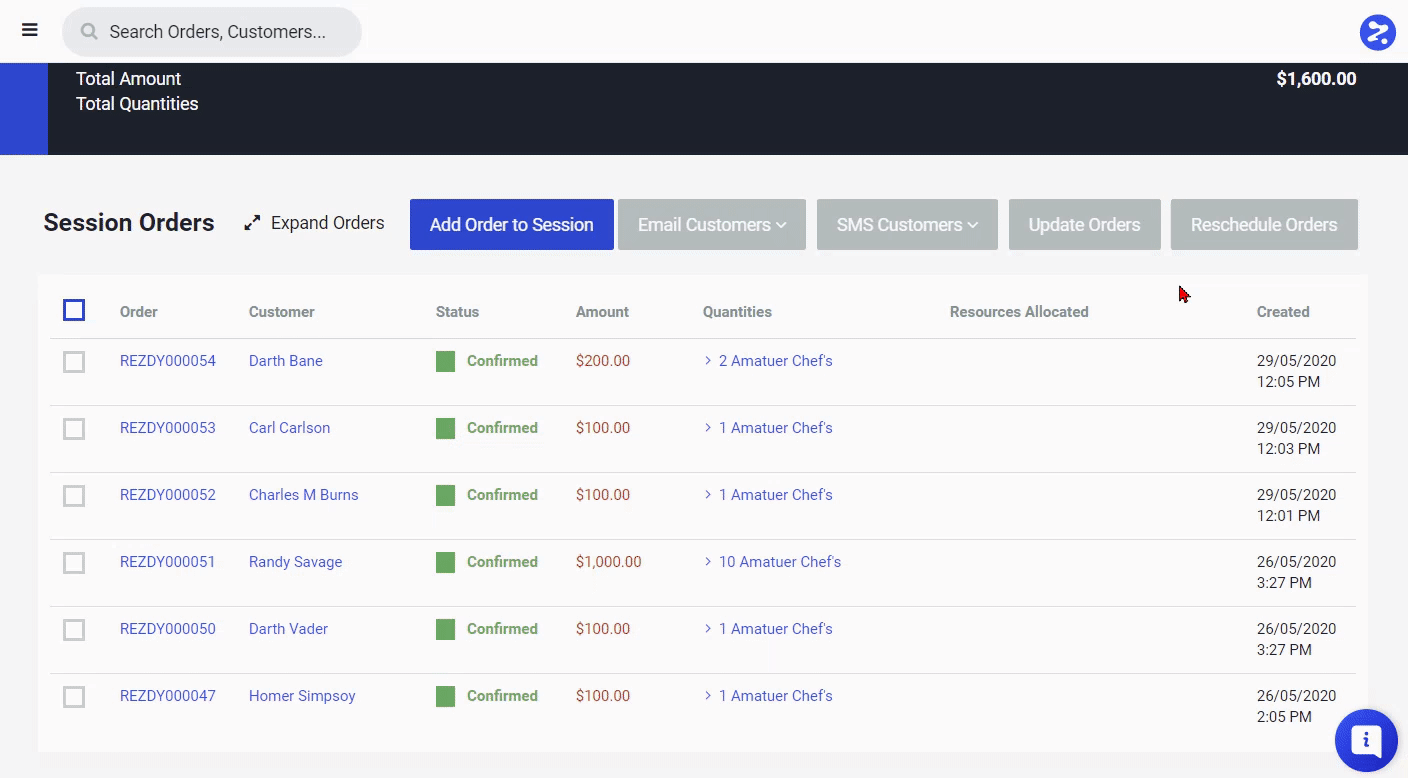Open customer Randy Savage
The width and height of the screenshot is (1408, 778).
coord(296,562)
